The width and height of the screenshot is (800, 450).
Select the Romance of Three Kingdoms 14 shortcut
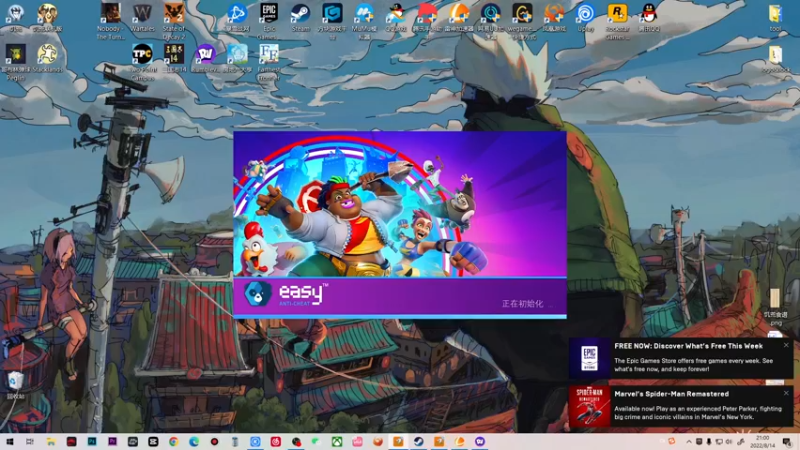pos(174,58)
